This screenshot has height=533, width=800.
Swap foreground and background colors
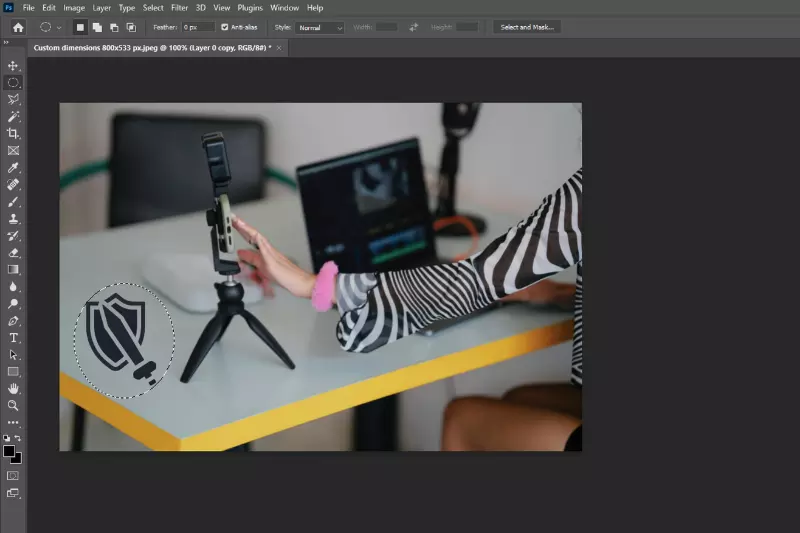coord(18,438)
